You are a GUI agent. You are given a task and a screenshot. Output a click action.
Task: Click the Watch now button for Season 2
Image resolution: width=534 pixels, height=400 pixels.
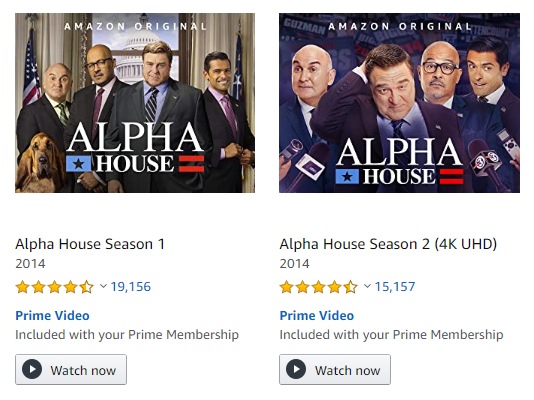(x=335, y=370)
